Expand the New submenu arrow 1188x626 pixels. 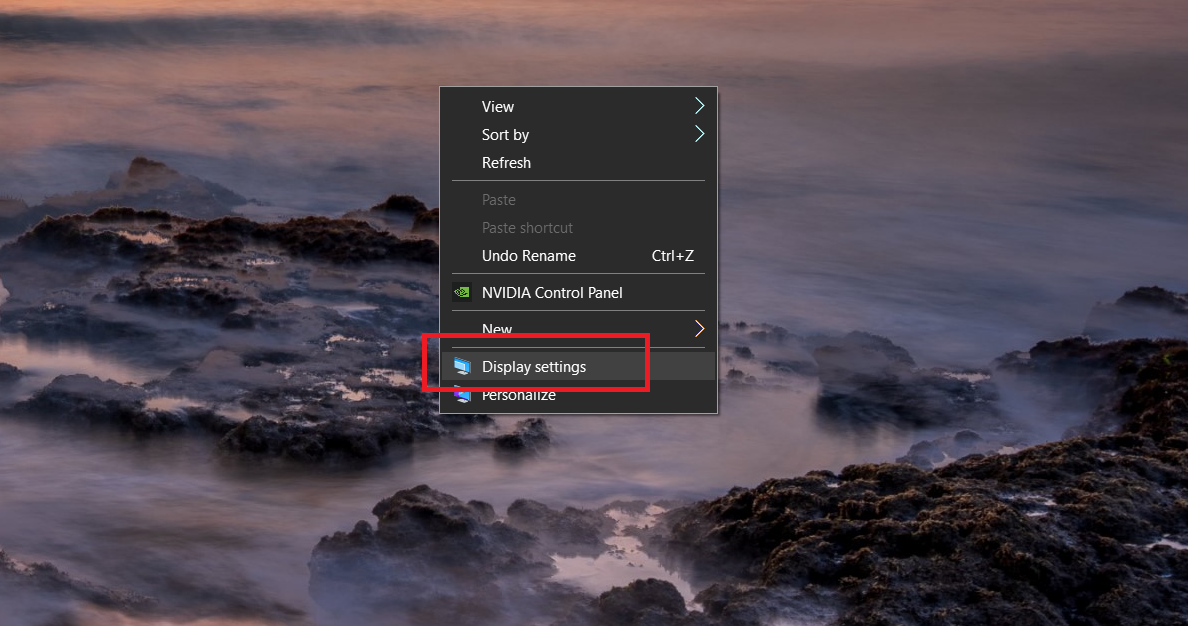(699, 328)
